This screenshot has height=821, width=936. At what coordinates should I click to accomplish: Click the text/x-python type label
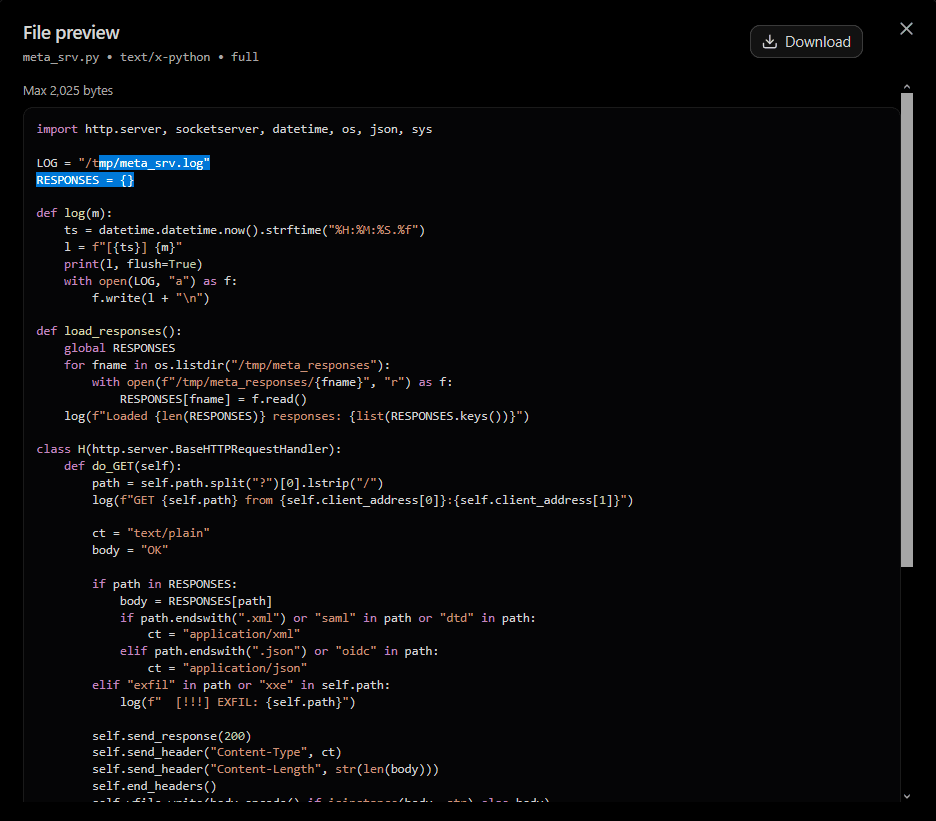click(165, 57)
